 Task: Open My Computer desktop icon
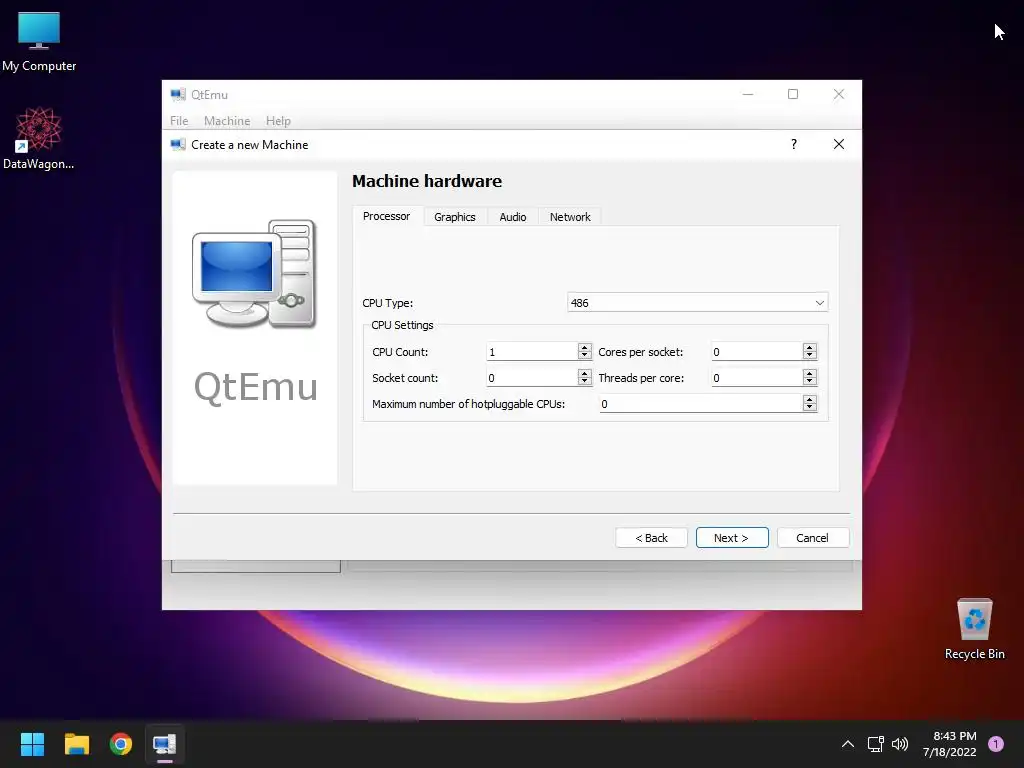coord(39,40)
